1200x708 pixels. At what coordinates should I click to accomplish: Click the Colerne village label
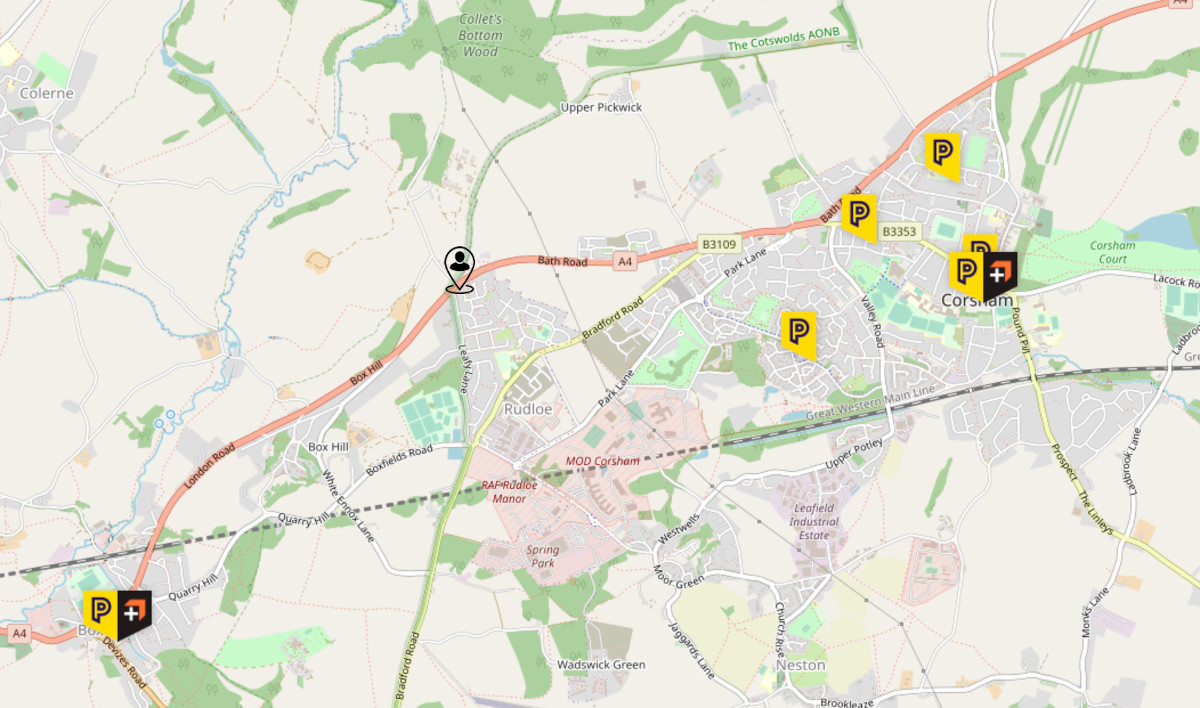47,93
